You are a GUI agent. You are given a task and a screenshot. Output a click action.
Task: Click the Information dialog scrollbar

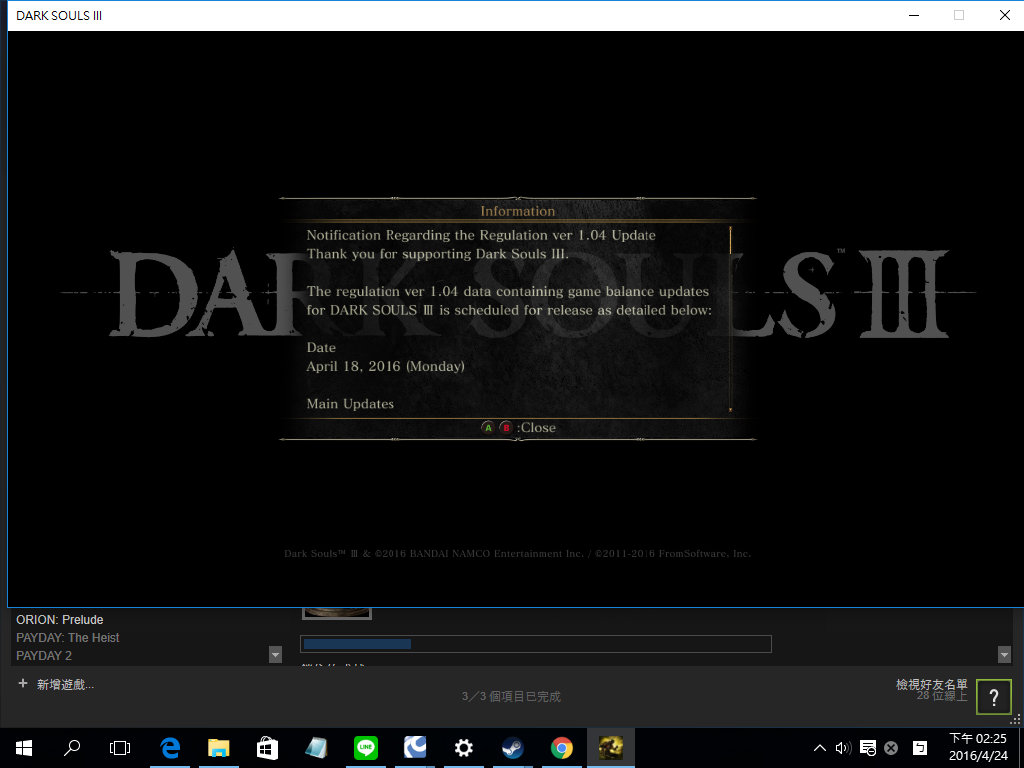(730, 319)
